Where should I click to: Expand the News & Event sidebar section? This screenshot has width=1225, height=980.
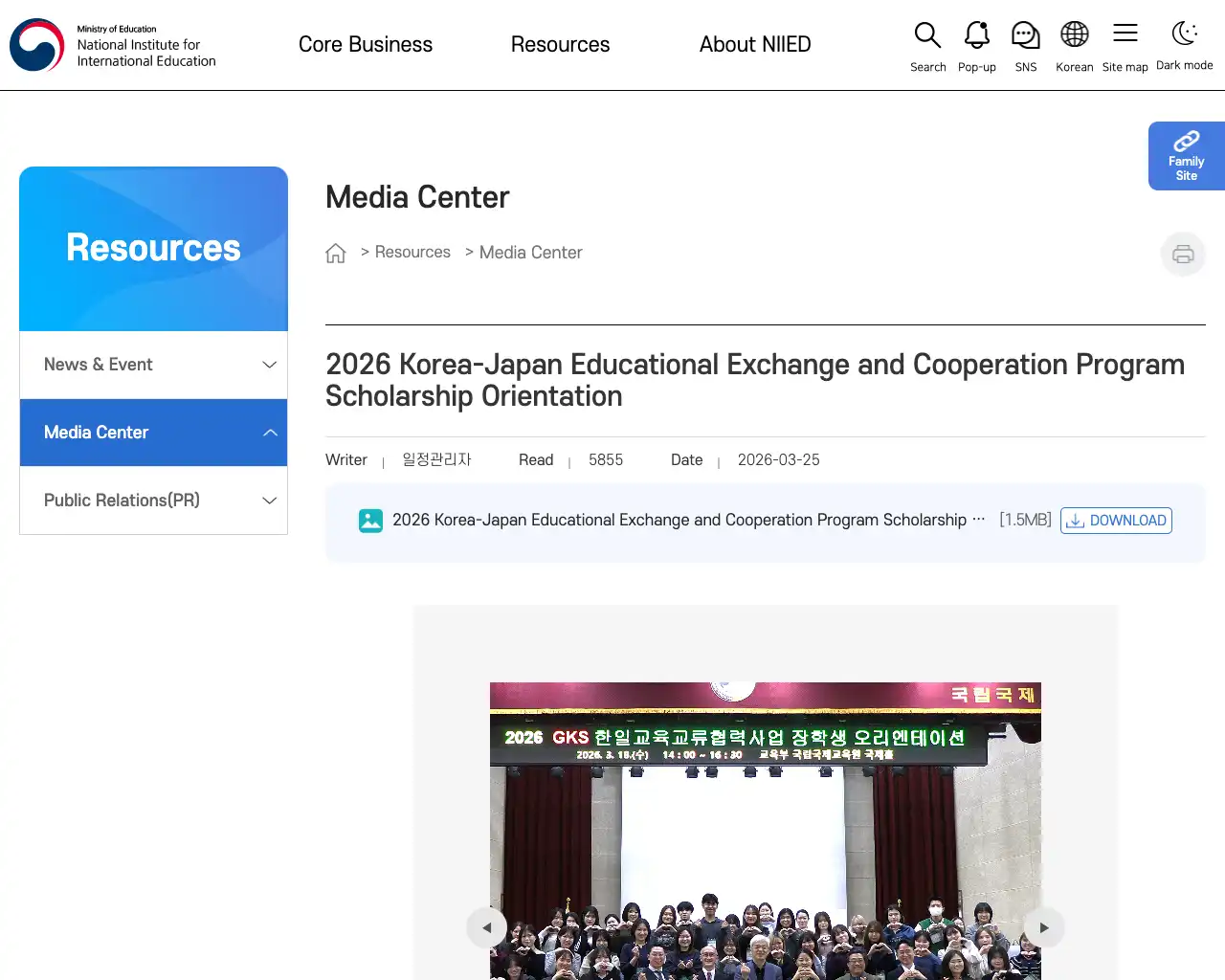point(153,365)
